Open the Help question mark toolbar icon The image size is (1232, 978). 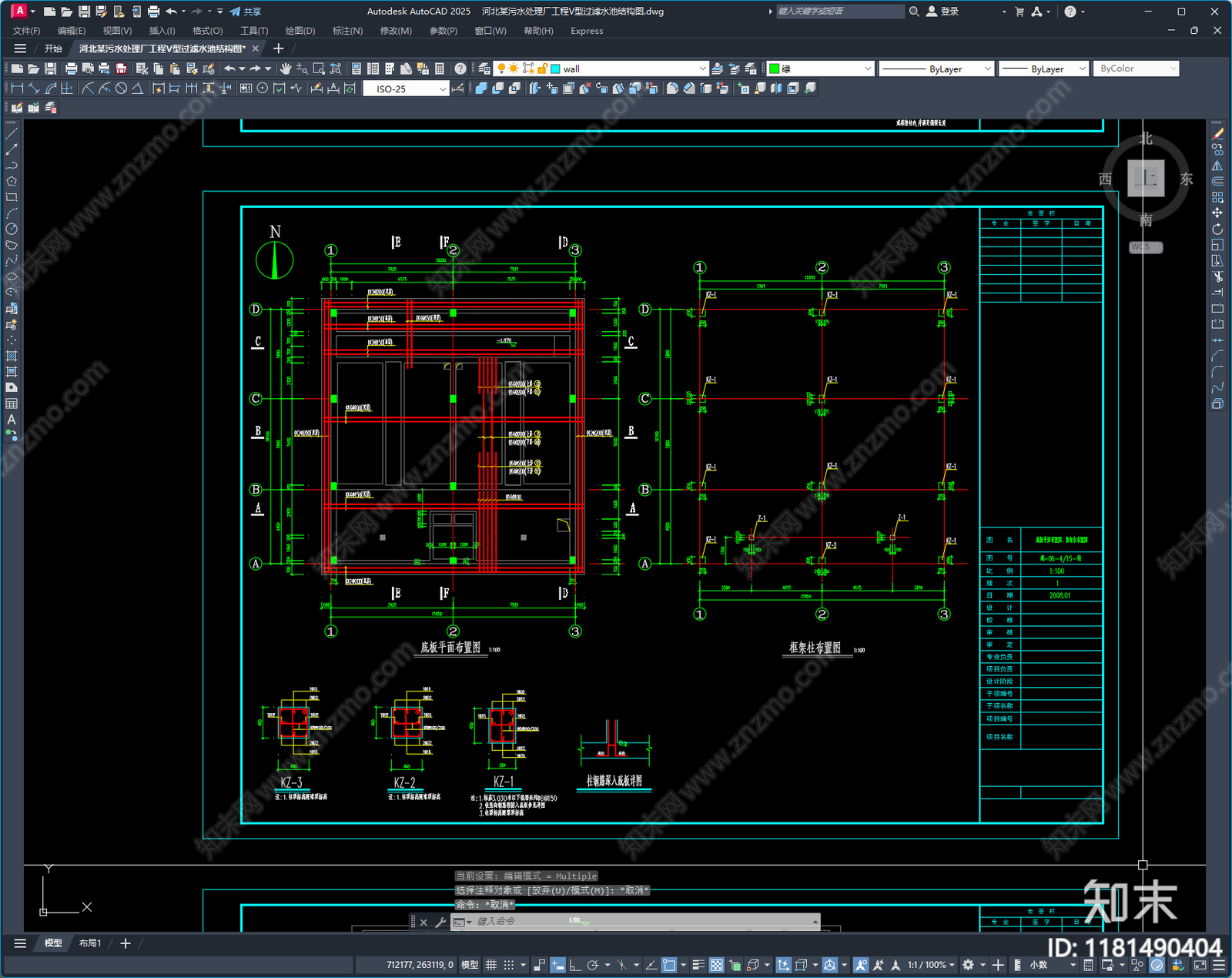(x=460, y=69)
